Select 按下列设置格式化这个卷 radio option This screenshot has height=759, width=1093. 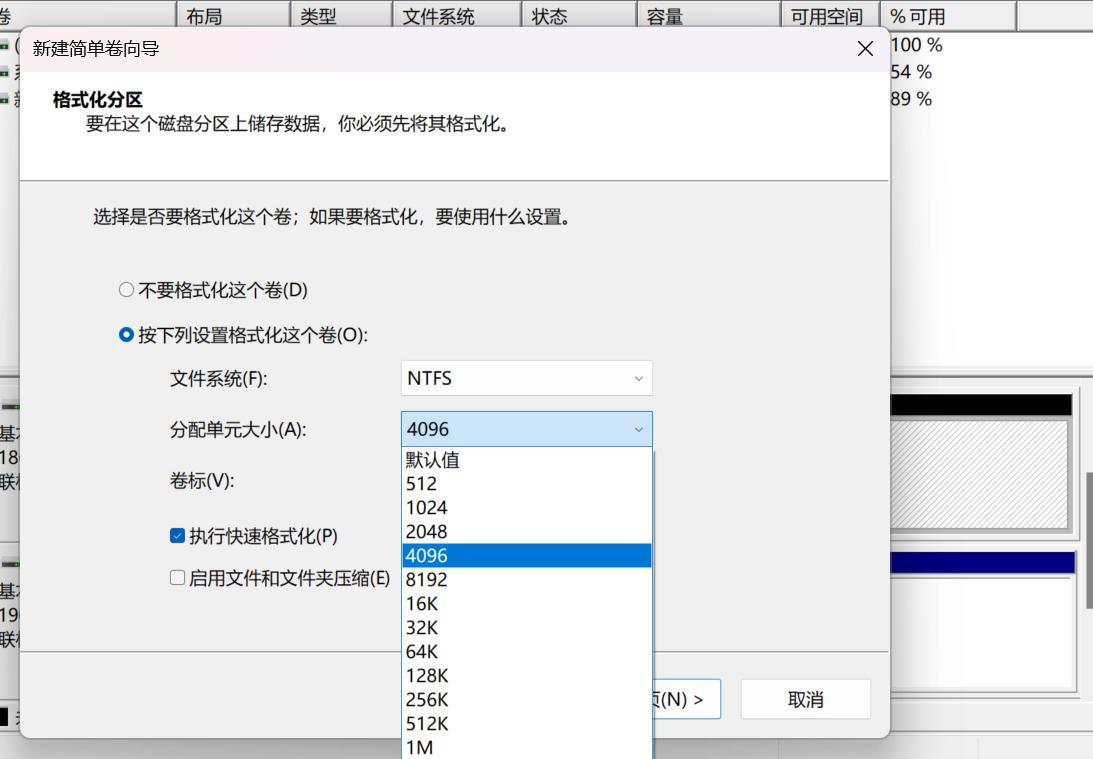point(126,335)
